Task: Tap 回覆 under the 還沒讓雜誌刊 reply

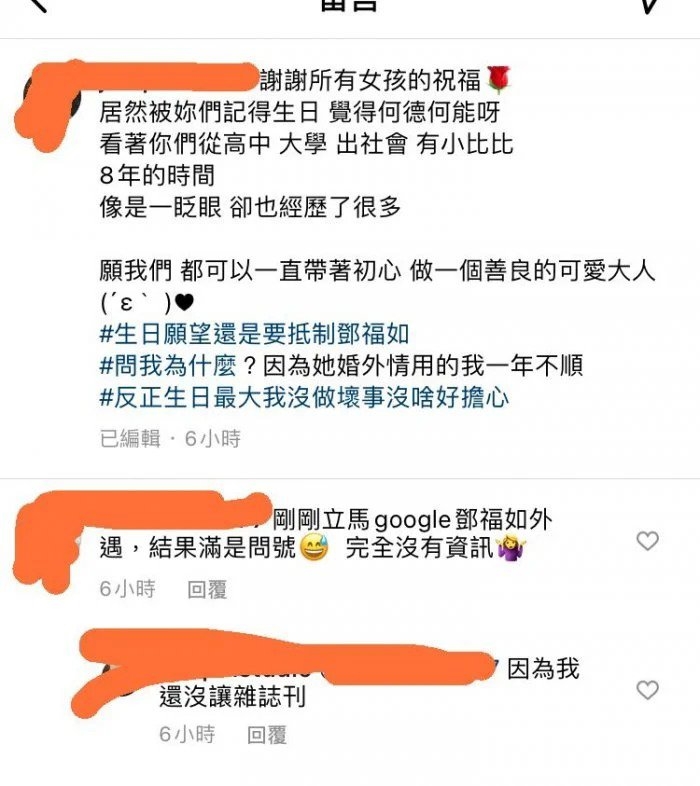Action: (x=267, y=735)
